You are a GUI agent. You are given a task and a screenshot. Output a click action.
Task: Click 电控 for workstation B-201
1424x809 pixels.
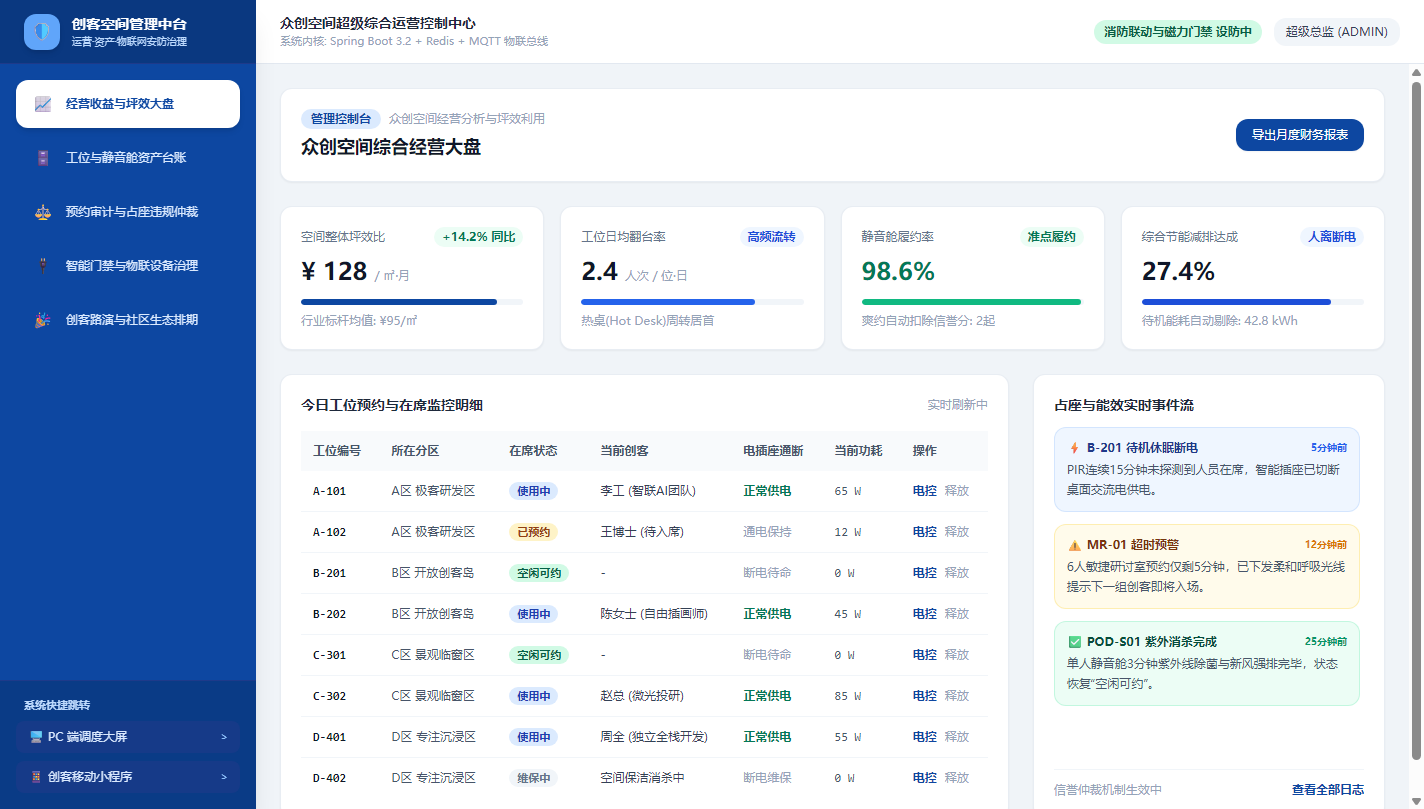click(925, 573)
